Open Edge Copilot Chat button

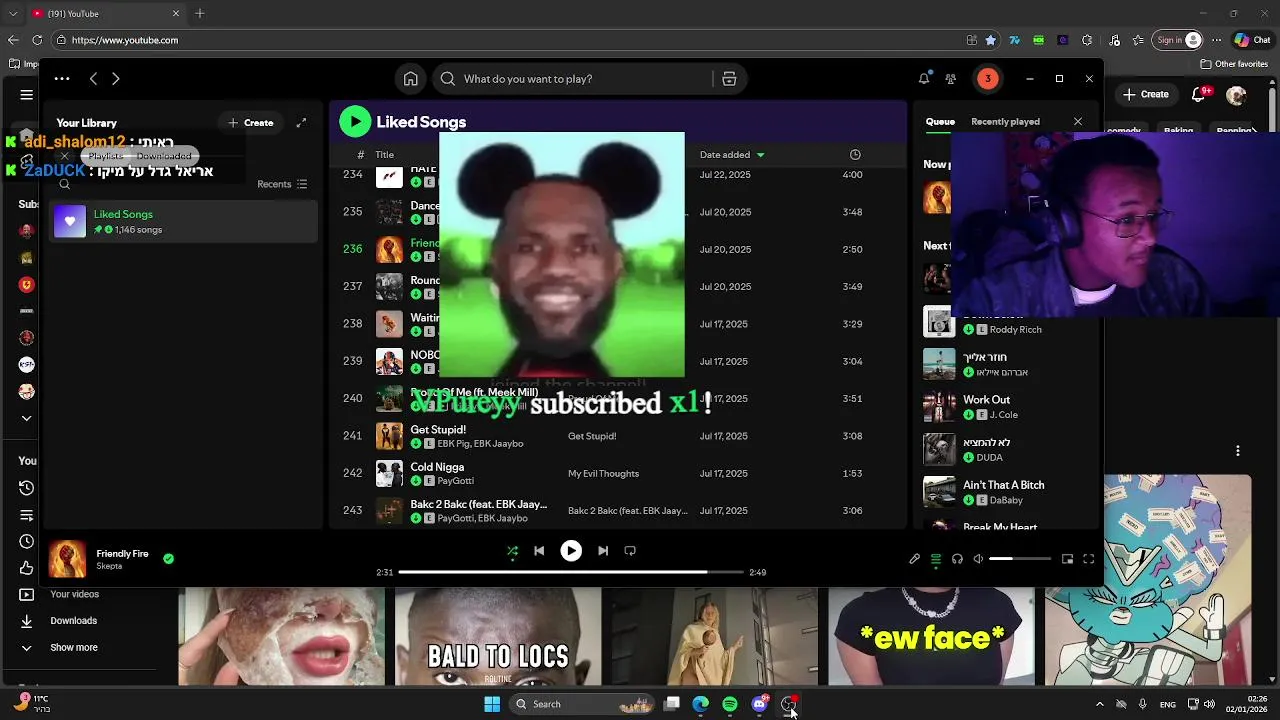pyautogui.click(x=1253, y=40)
